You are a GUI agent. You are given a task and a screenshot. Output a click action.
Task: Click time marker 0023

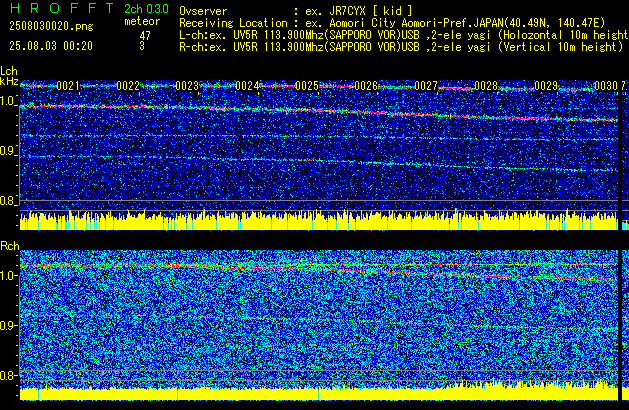[187, 86]
